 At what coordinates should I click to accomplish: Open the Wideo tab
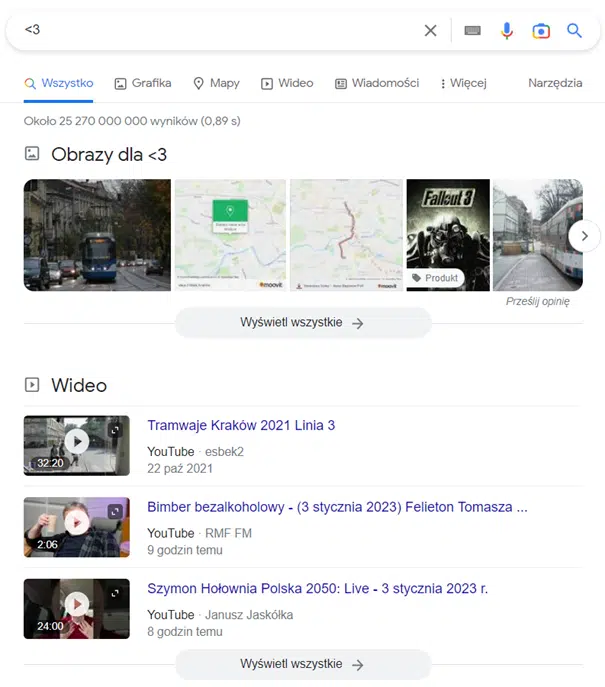[x=287, y=83]
